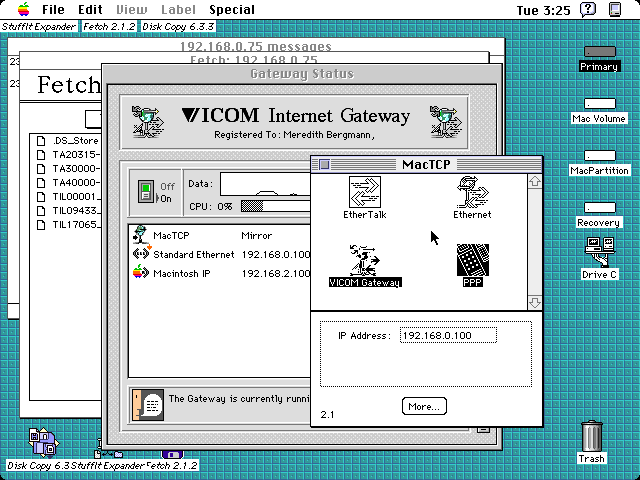Select the Recovery disk icon
640x480 pixels.
[x=599, y=208]
